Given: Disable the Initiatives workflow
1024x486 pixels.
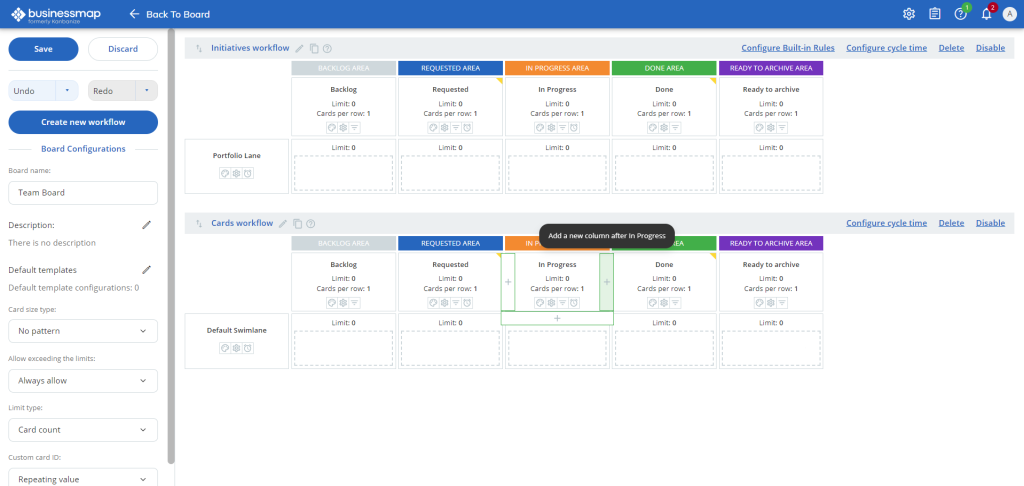Looking at the screenshot, I should (990, 48).
